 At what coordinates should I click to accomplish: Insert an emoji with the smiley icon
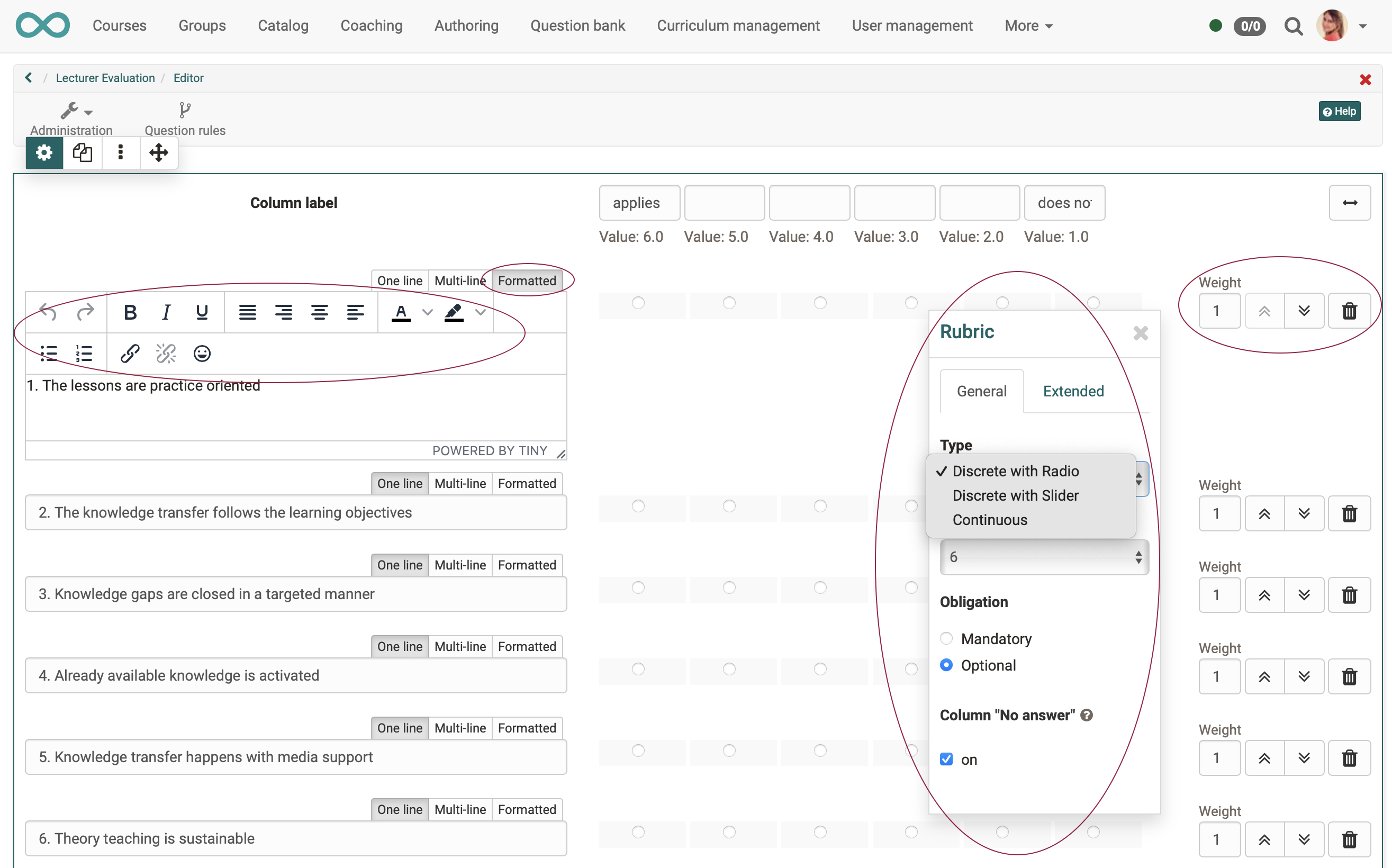coord(202,354)
